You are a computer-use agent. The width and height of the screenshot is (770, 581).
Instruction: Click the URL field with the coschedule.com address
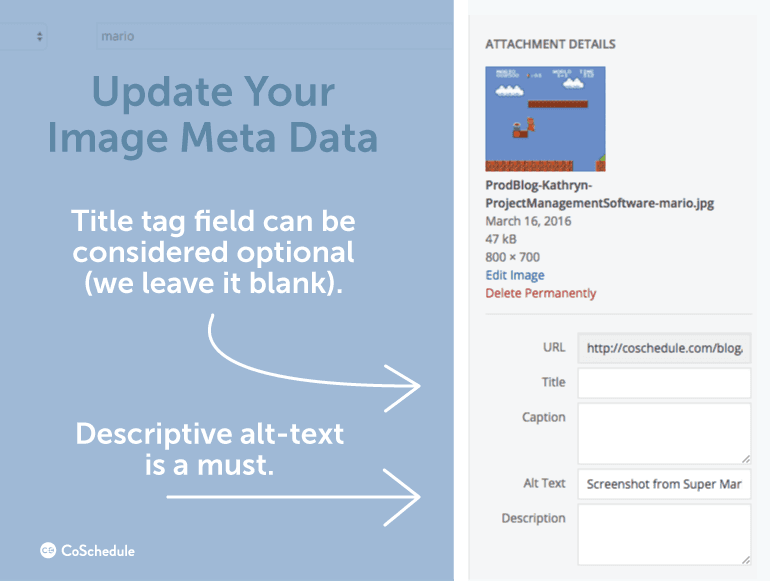[664, 348]
